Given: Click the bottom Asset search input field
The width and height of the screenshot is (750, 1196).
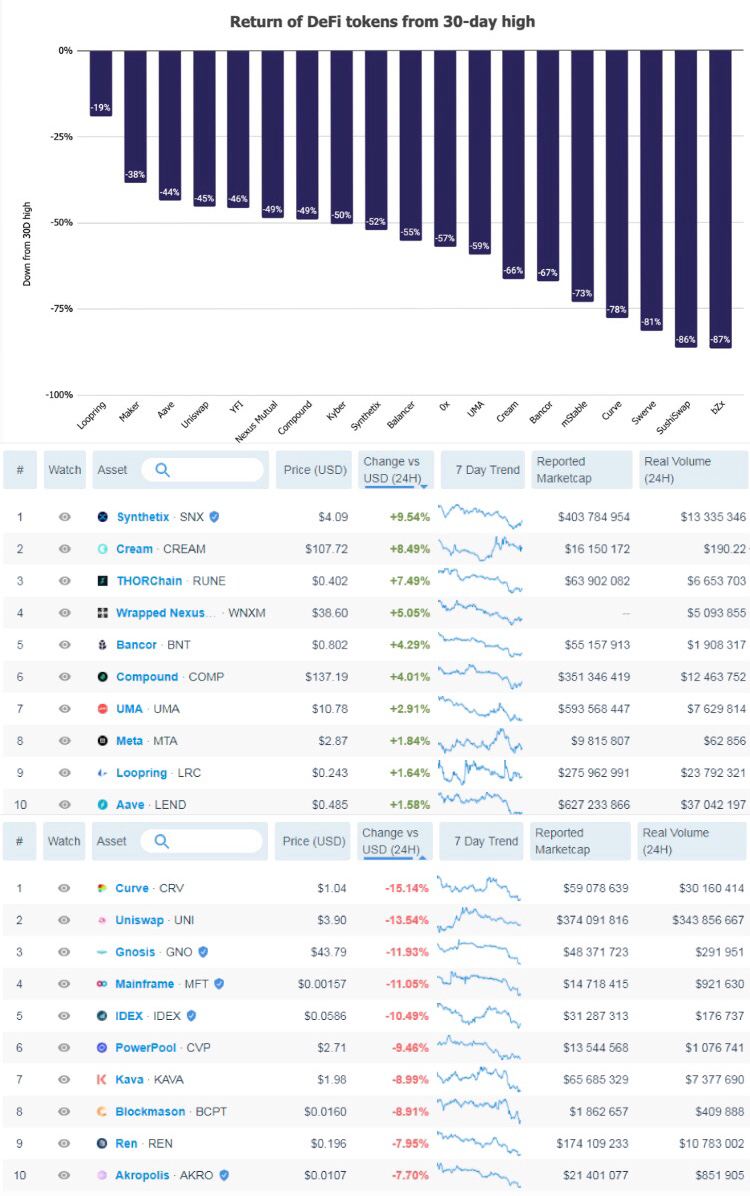Looking at the screenshot, I should point(201,841).
